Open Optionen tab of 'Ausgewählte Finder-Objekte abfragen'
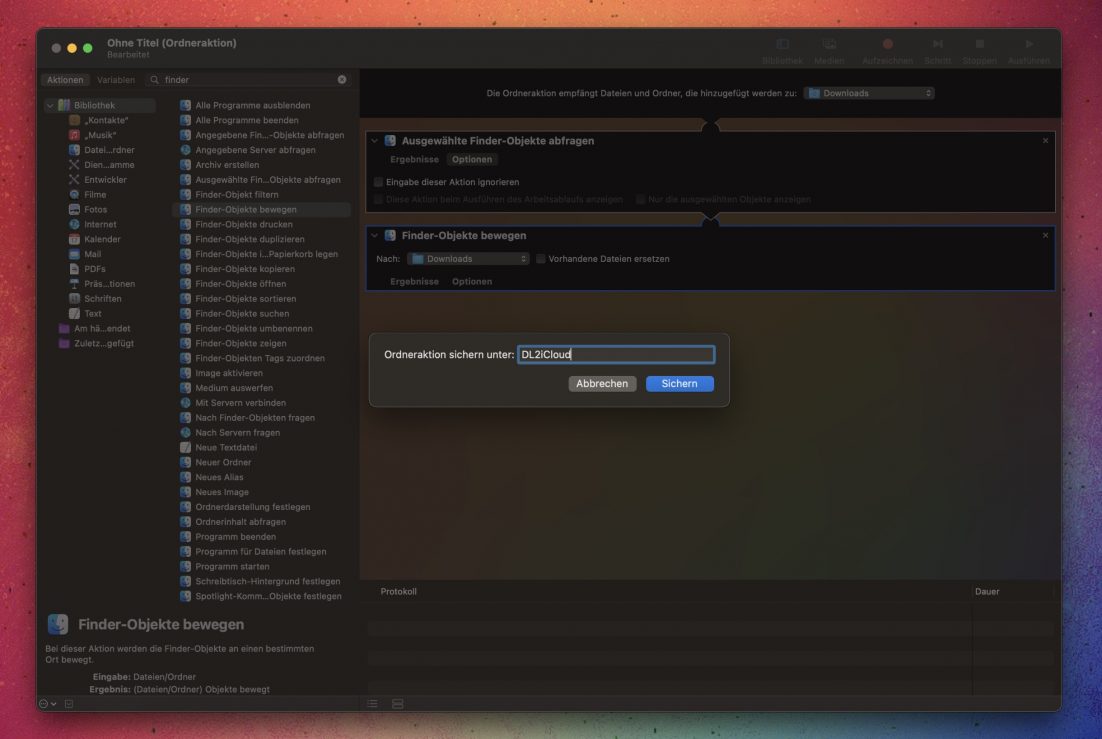 (472, 160)
